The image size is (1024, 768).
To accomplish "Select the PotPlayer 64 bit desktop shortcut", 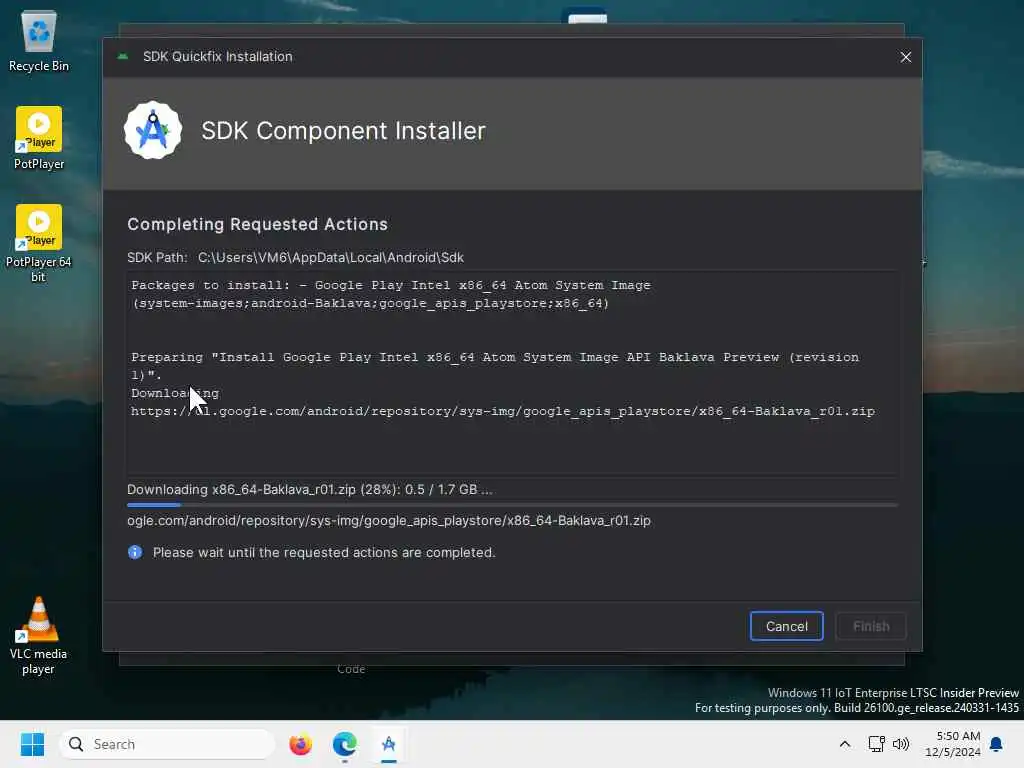I will [x=39, y=244].
